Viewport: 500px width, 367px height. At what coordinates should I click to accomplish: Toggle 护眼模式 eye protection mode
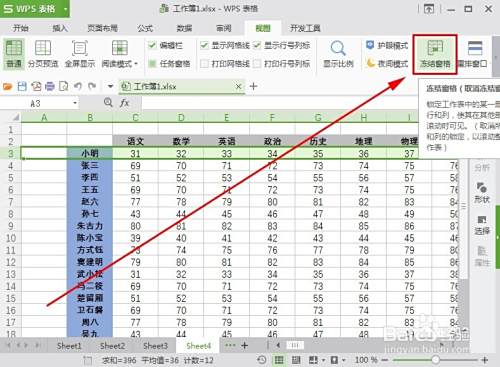(x=387, y=45)
